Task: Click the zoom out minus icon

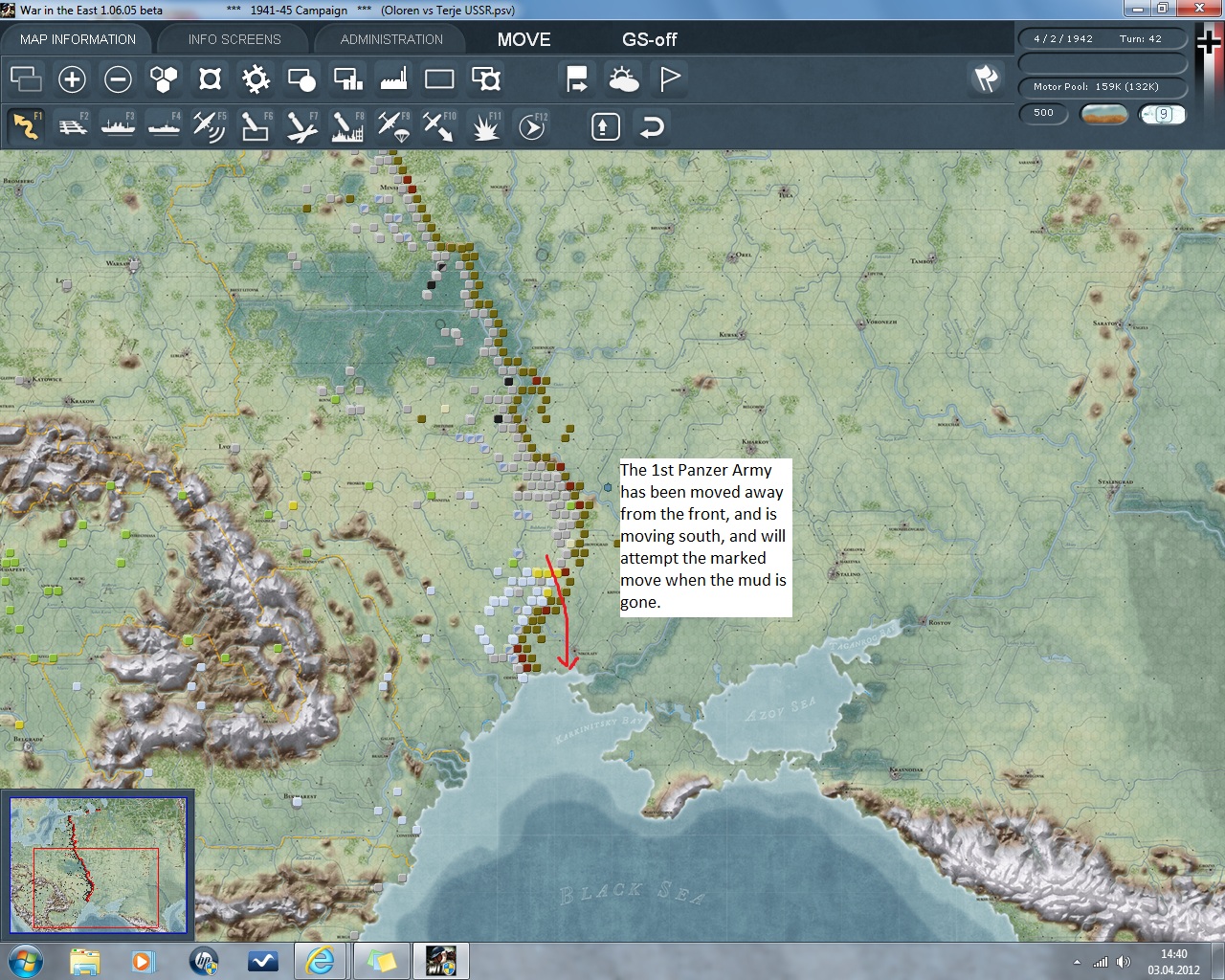Action: point(118,79)
